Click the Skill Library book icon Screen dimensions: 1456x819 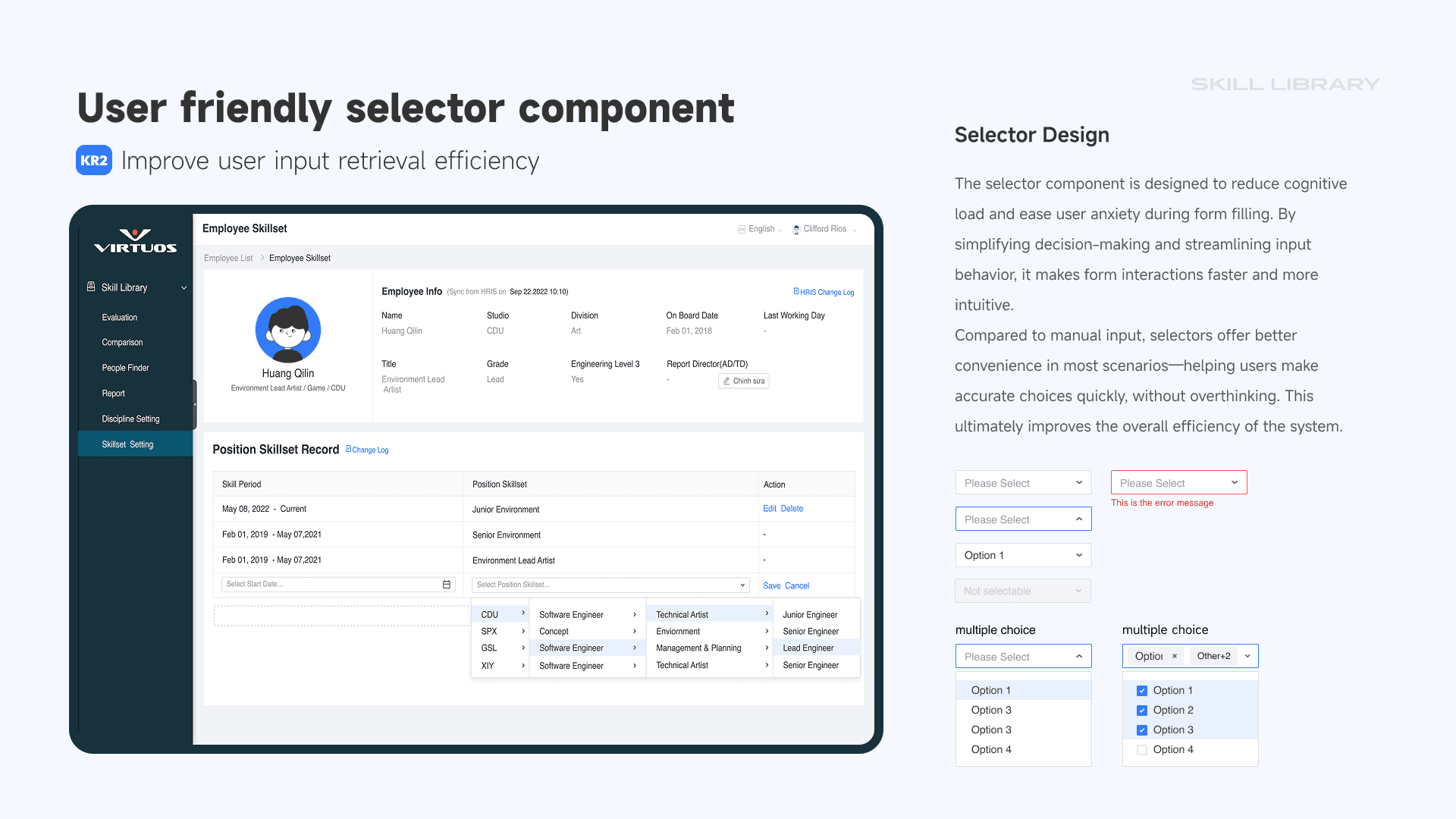91,287
